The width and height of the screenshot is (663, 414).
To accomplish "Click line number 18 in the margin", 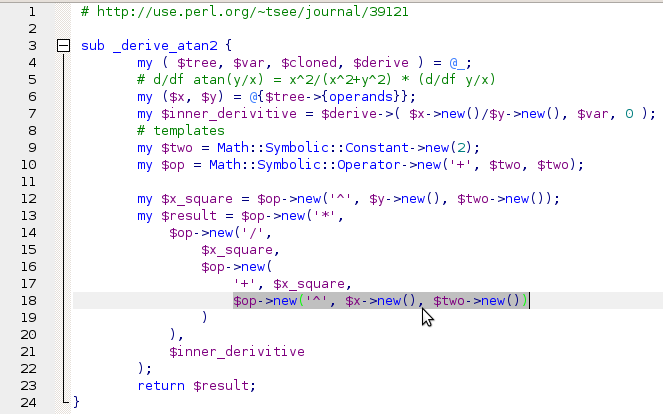I will [x=29, y=301].
